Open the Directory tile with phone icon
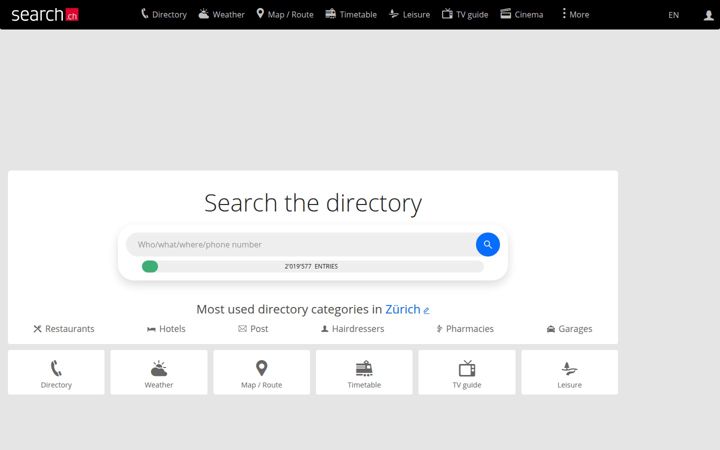 click(x=56, y=372)
